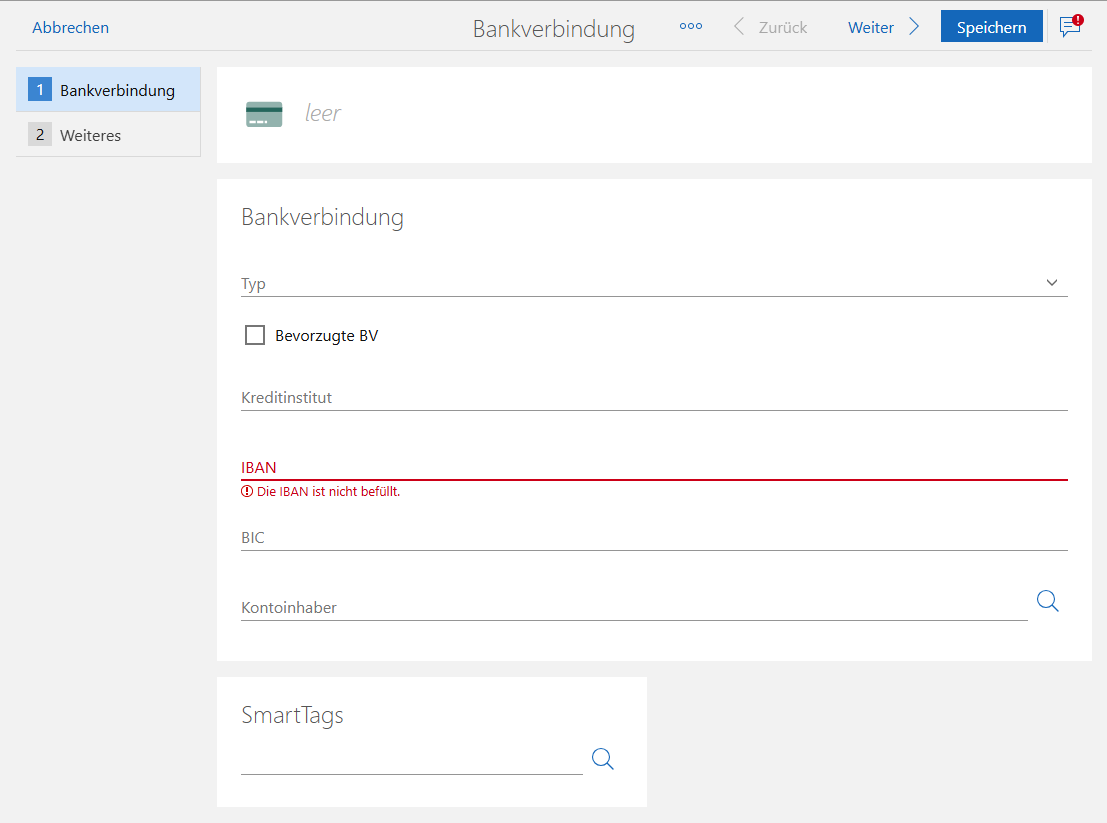Switch to the Weiteres step tab
Image resolution: width=1107 pixels, height=823 pixels.
[108, 135]
